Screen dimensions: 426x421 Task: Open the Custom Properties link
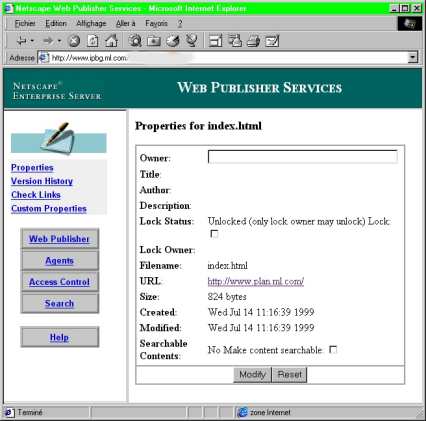tap(49, 209)
